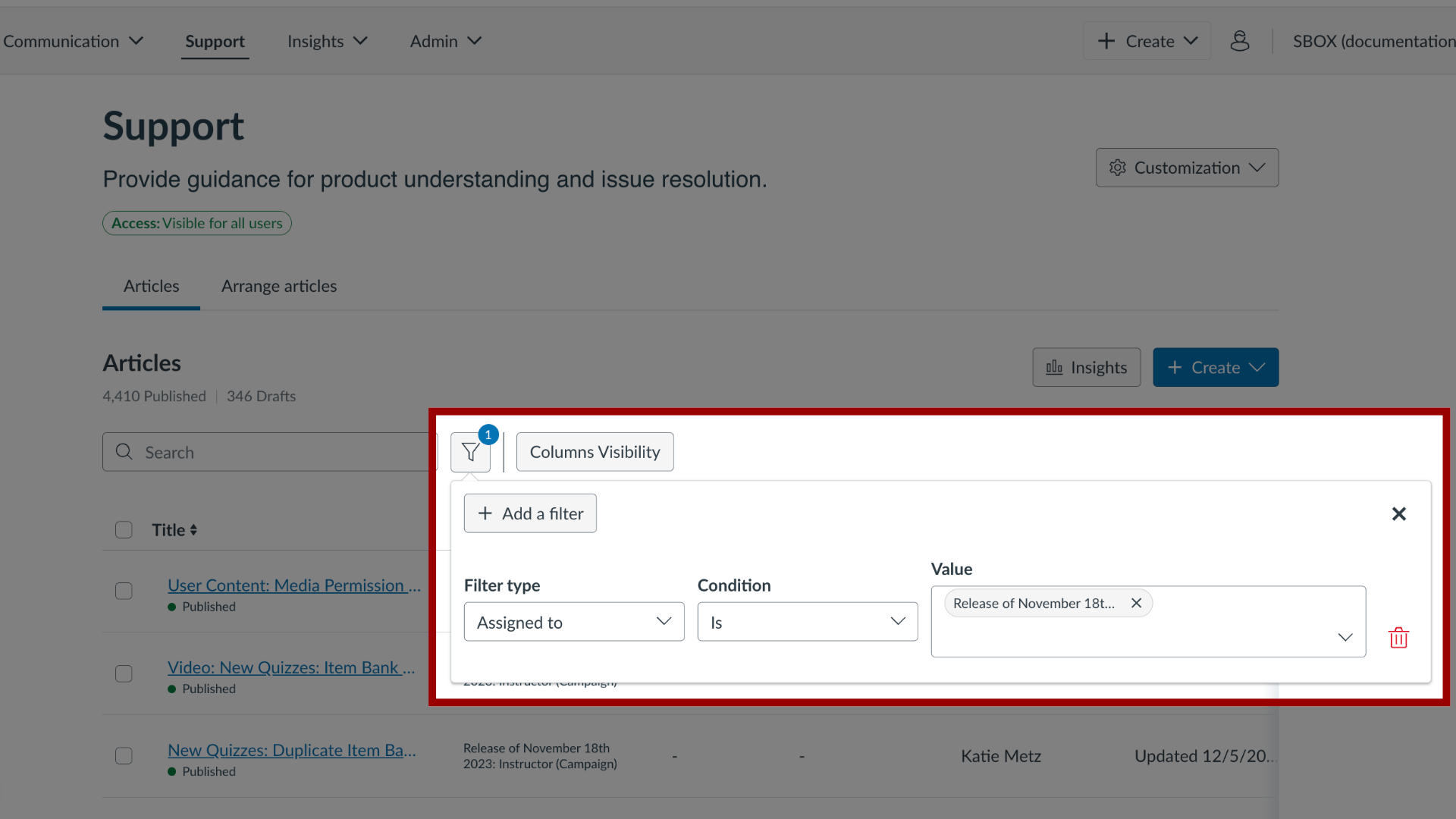Image resolution: width=1456 pixels, height=819 pixels.
Task: Expand the Value field dropdown arrow
Action: point(1345,637)
